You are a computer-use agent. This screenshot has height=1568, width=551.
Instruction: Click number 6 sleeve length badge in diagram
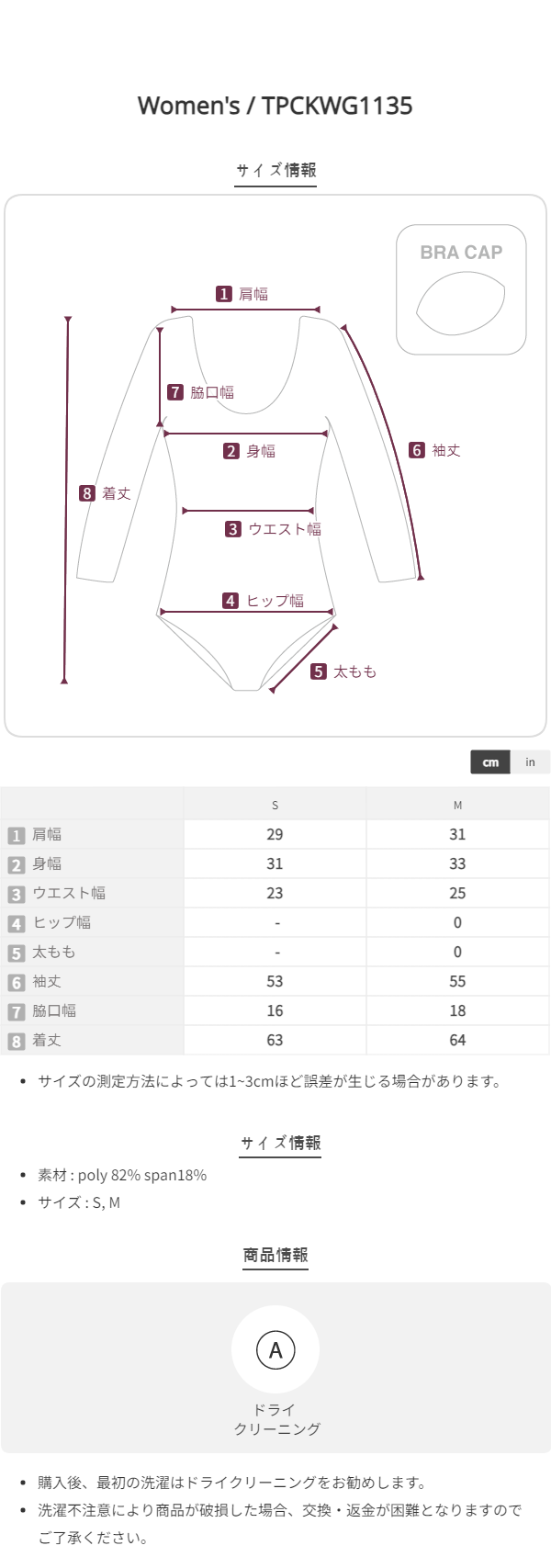[x=417, y=450]
